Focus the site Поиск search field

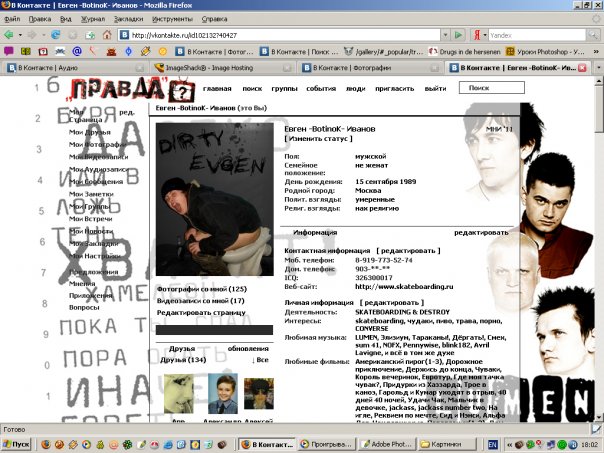[x=492, y=88]
